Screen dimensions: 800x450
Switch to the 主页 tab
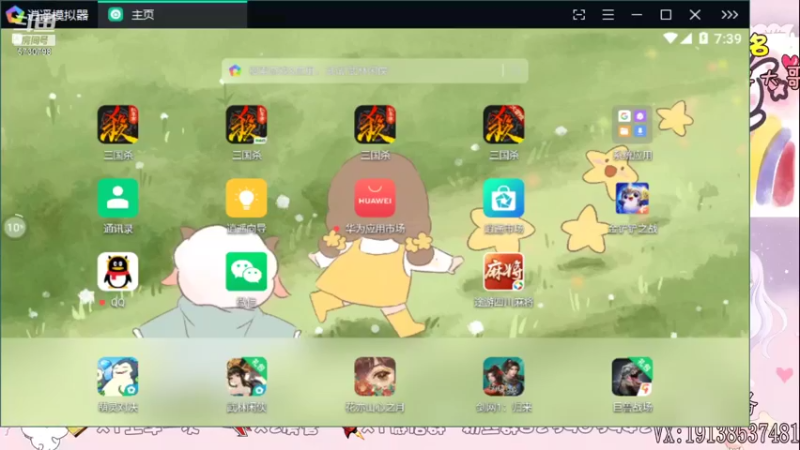[172, 15]
